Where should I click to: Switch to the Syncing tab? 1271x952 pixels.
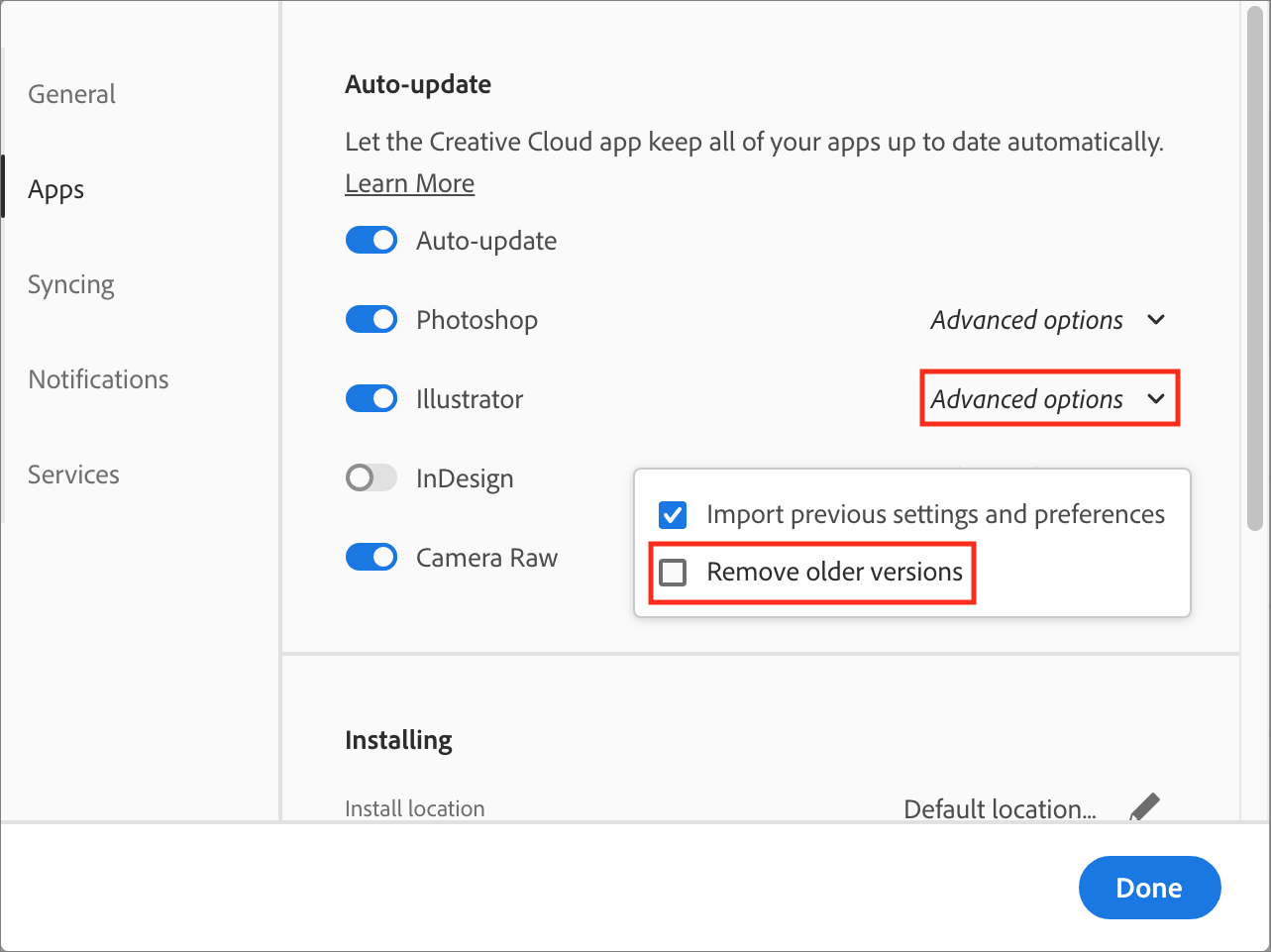pyautogui.click(x=71, y=284)
